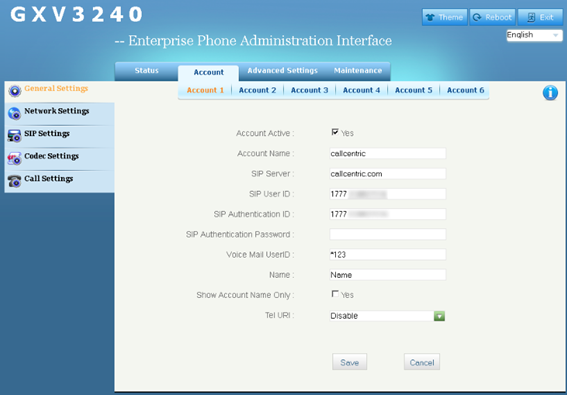Viewport: 567px width, 395px height.
Task: Click the General Settings gear icon
Action: 14,91
